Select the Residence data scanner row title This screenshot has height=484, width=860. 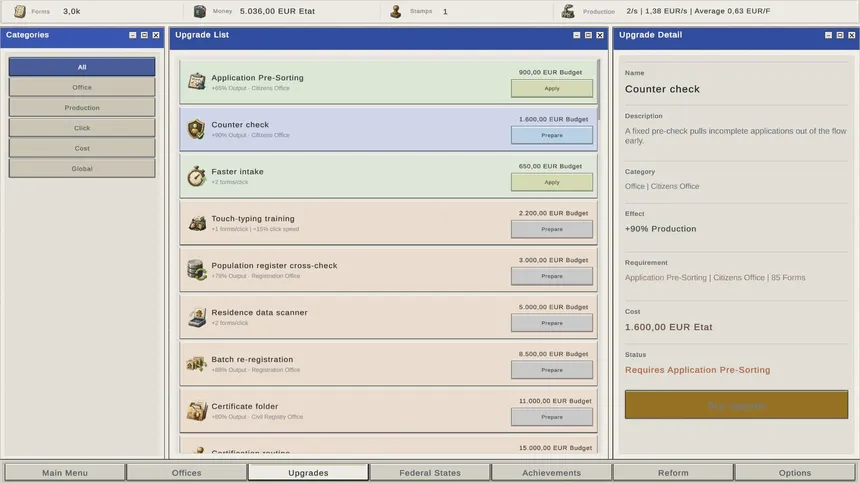[259, 312]
